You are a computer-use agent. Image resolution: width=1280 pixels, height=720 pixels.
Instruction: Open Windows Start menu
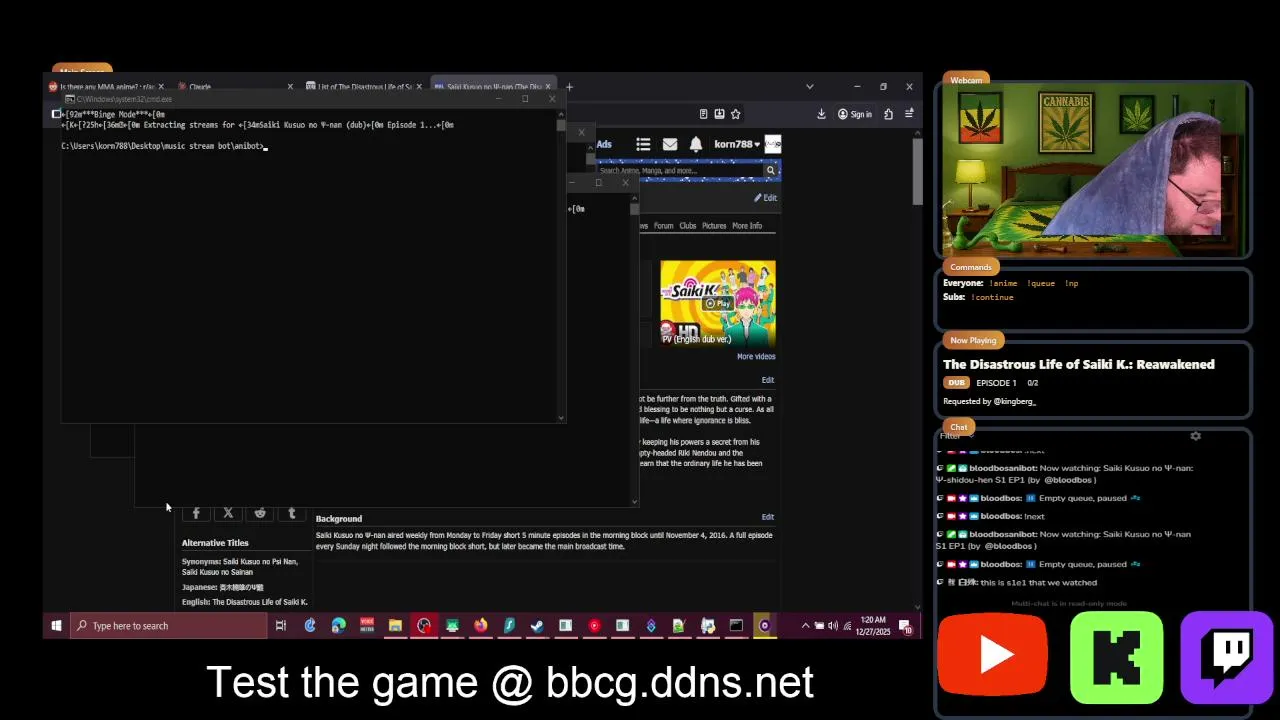(56, 626)
